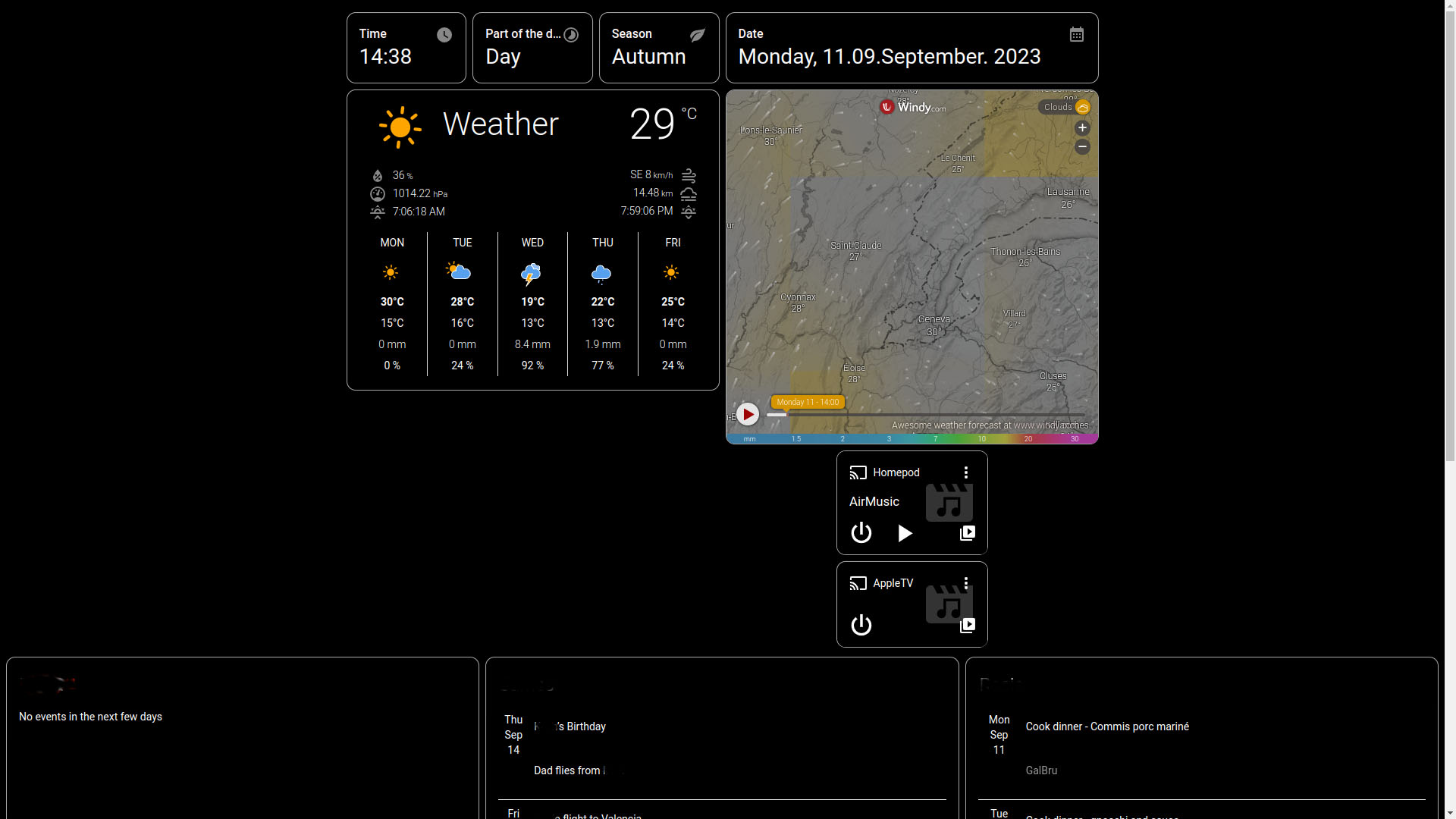Click the clock icon in Time card
Viewport: 1456px width, 819px height.
[444, 35]
